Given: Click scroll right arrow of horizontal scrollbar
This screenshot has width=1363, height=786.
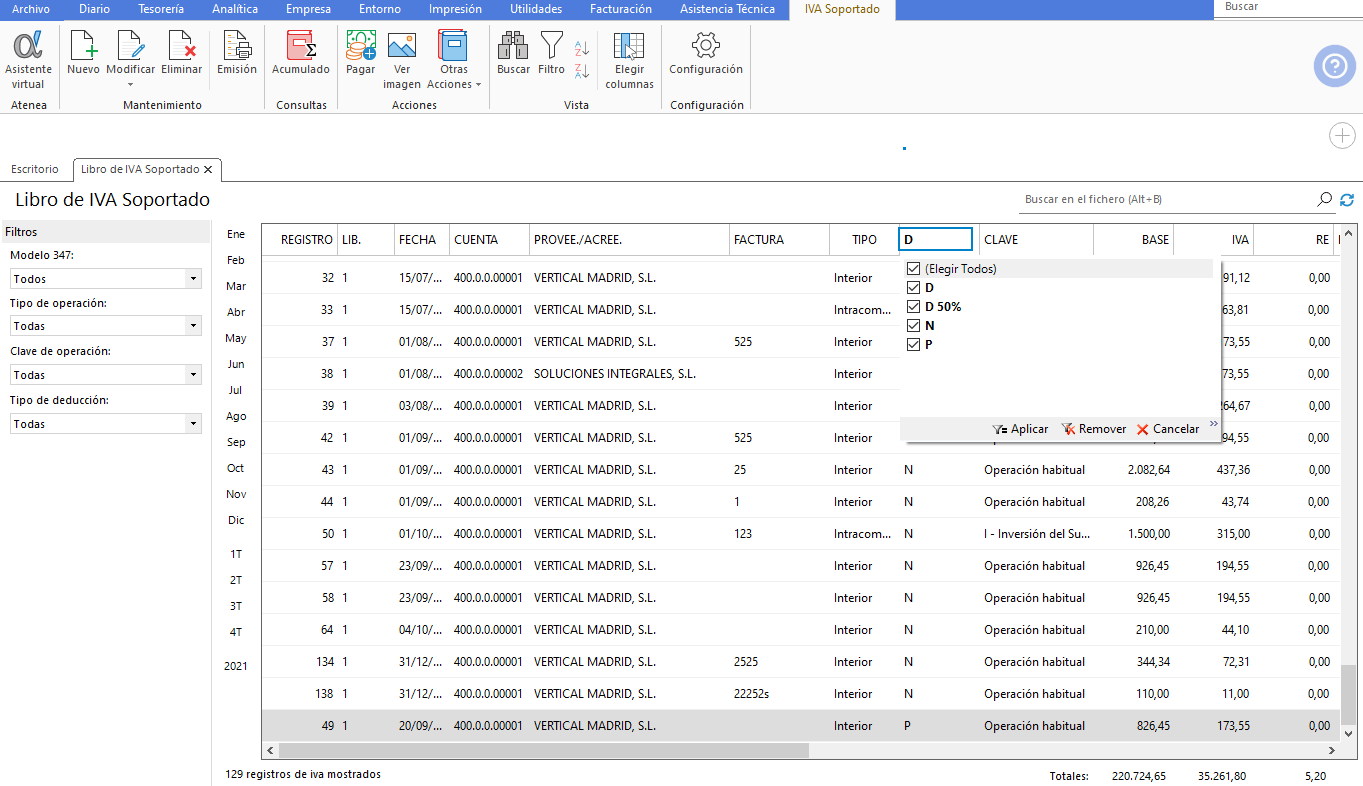Looking at the screenshot, I should [1331, 750].
